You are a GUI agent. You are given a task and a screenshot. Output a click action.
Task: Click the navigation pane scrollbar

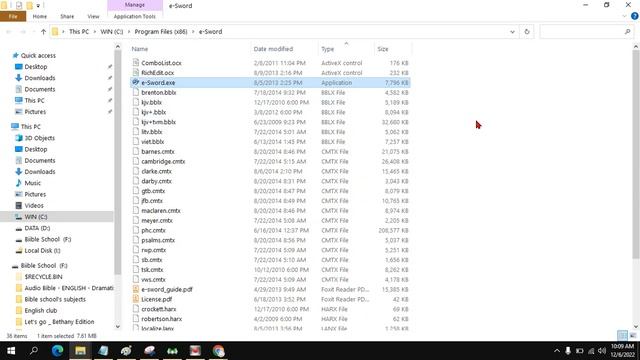(x=118, y=163)
